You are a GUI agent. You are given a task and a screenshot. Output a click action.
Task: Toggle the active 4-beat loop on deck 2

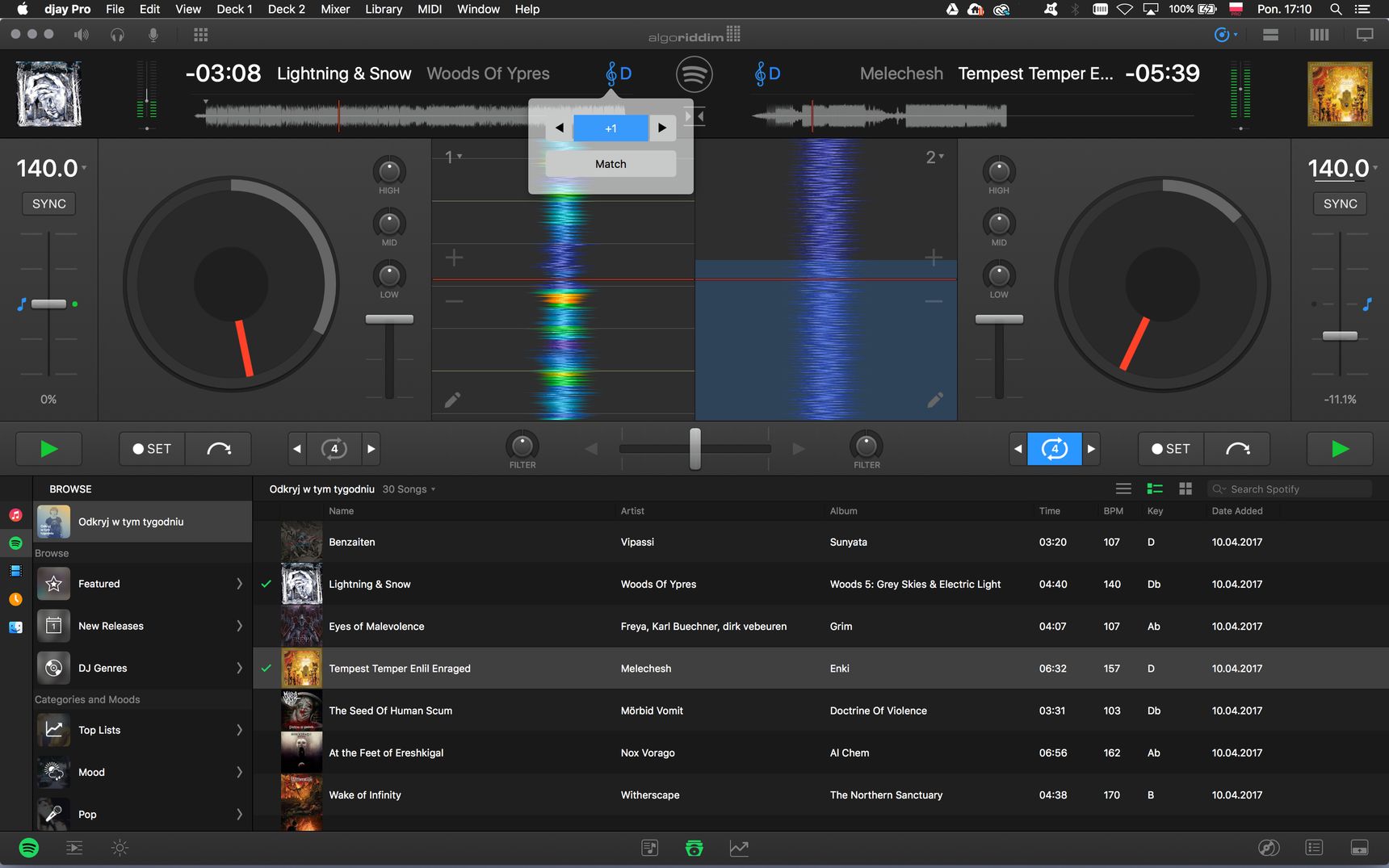[x=1055, y=449]
